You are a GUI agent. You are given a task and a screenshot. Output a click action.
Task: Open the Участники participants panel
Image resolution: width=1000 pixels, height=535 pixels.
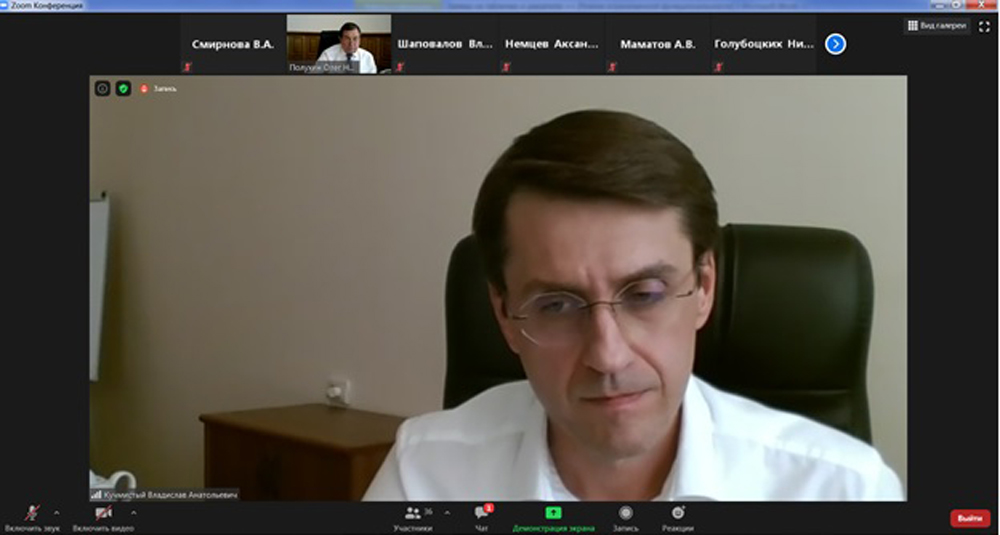click(x=412, y=513)
